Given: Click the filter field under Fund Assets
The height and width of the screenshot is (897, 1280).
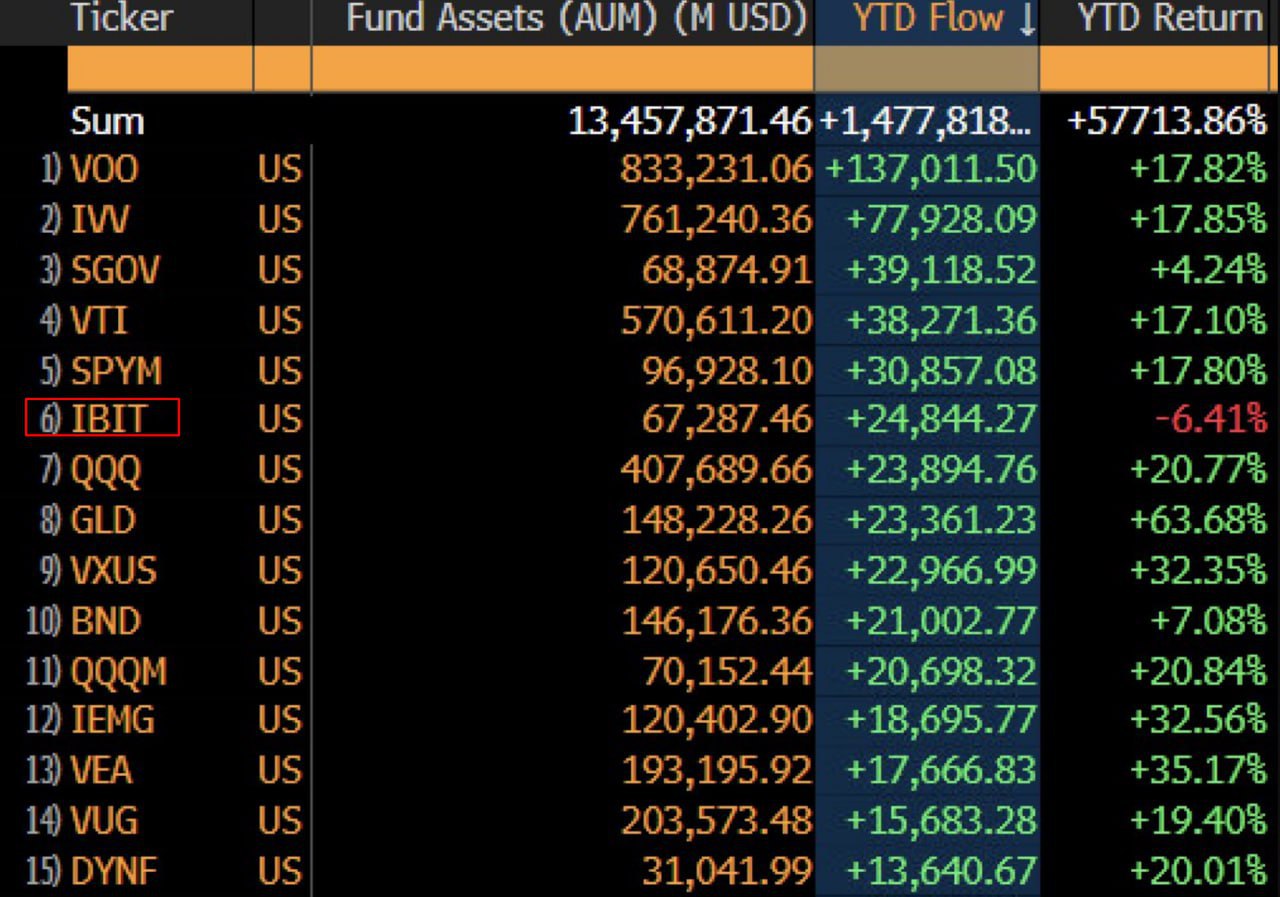Looking at the screenshot, I should (562, 70).
